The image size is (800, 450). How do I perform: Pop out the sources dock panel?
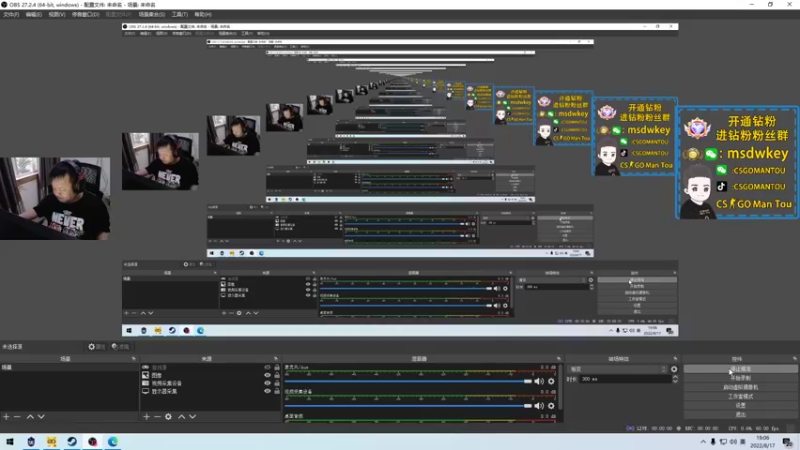pyautogui.click(x=276, y=359)
